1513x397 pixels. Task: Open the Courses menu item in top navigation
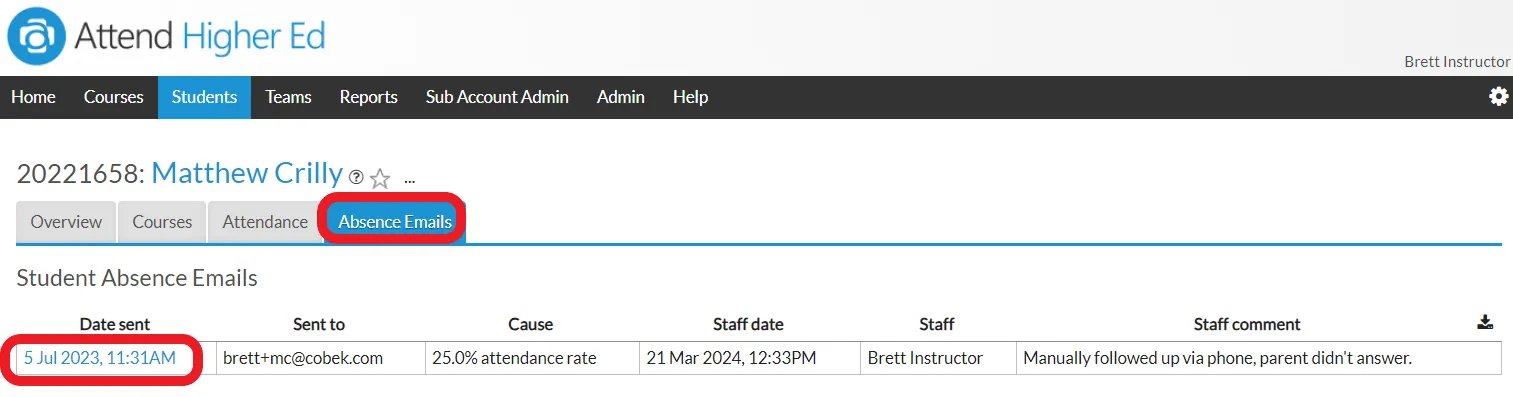pyautogui.click(x=113, y=97)
